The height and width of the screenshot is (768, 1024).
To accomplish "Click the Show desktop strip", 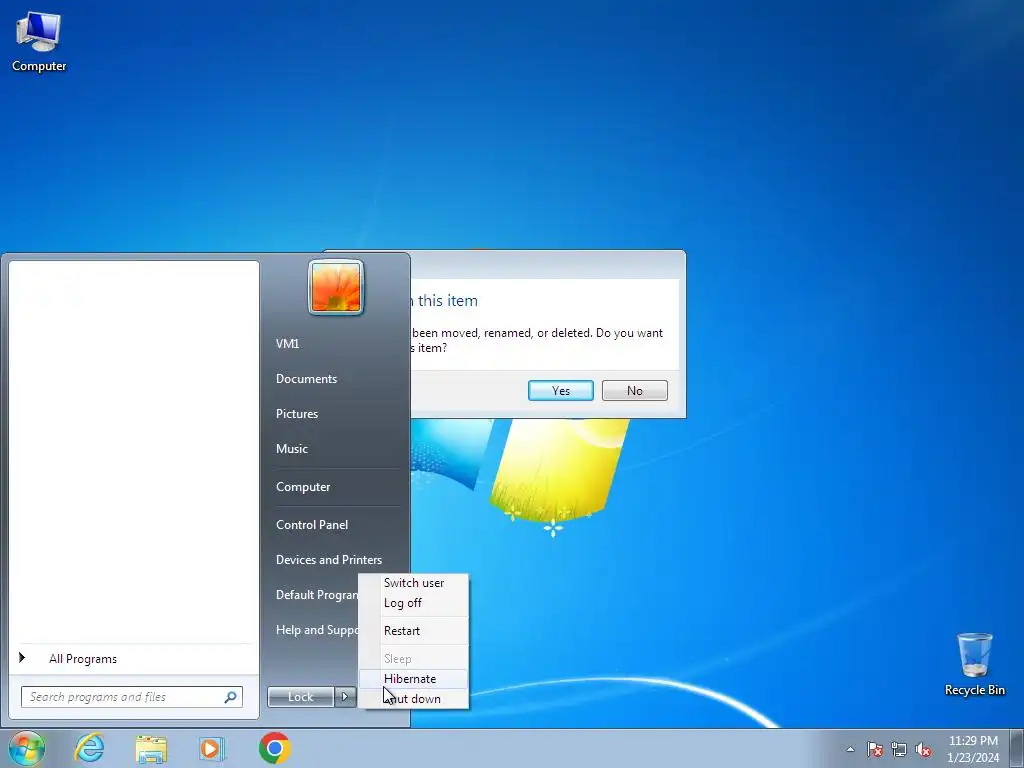I will pos(1017,748).
